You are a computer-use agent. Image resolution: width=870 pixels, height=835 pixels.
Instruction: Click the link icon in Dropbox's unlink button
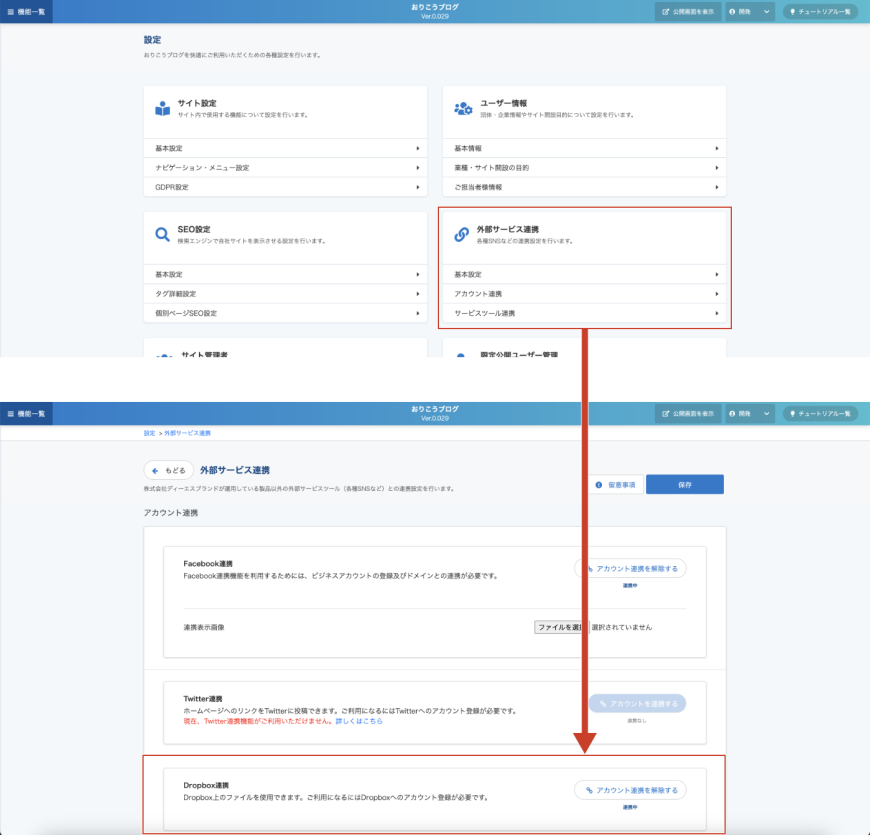tap(589, 790)
